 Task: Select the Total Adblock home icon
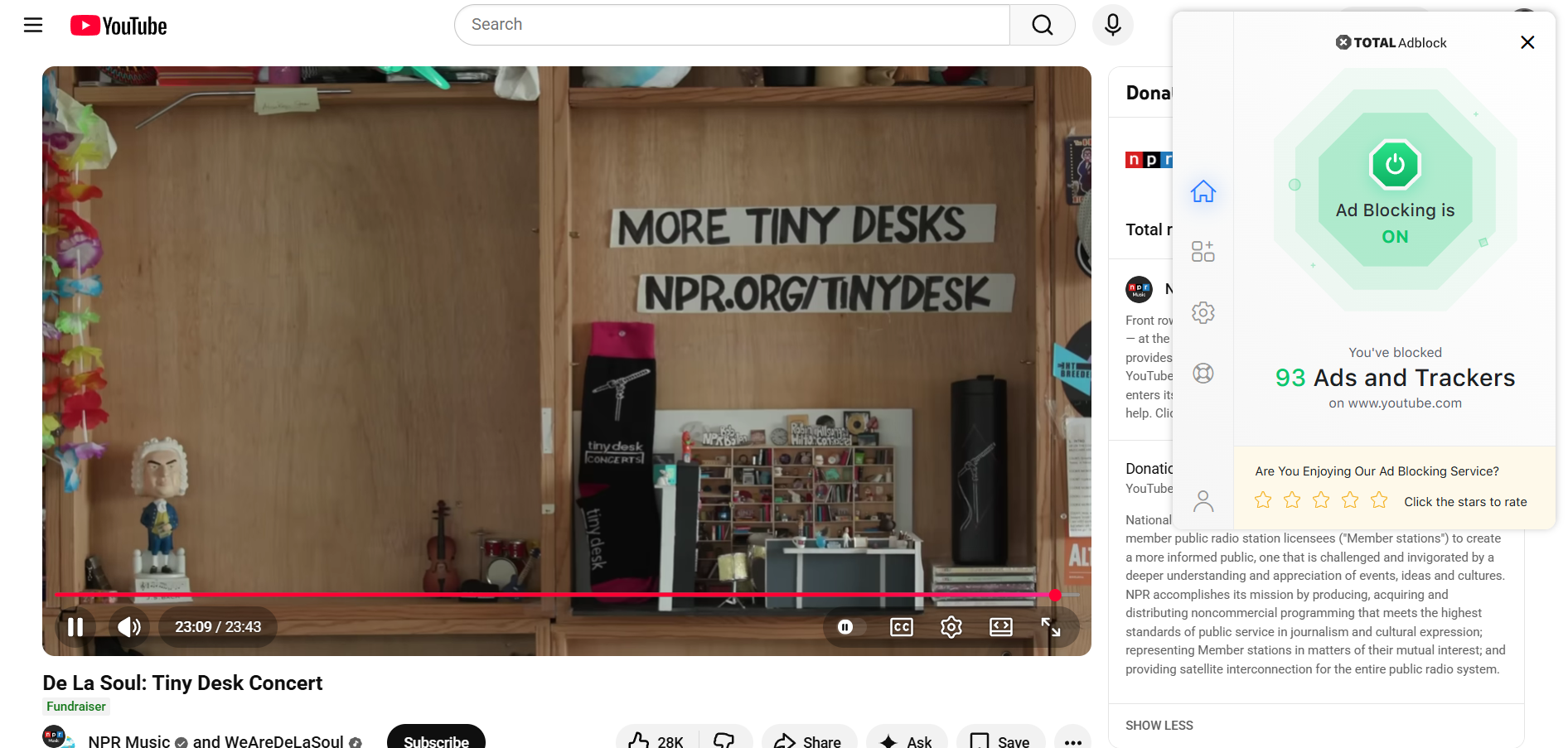[1203, 191]
